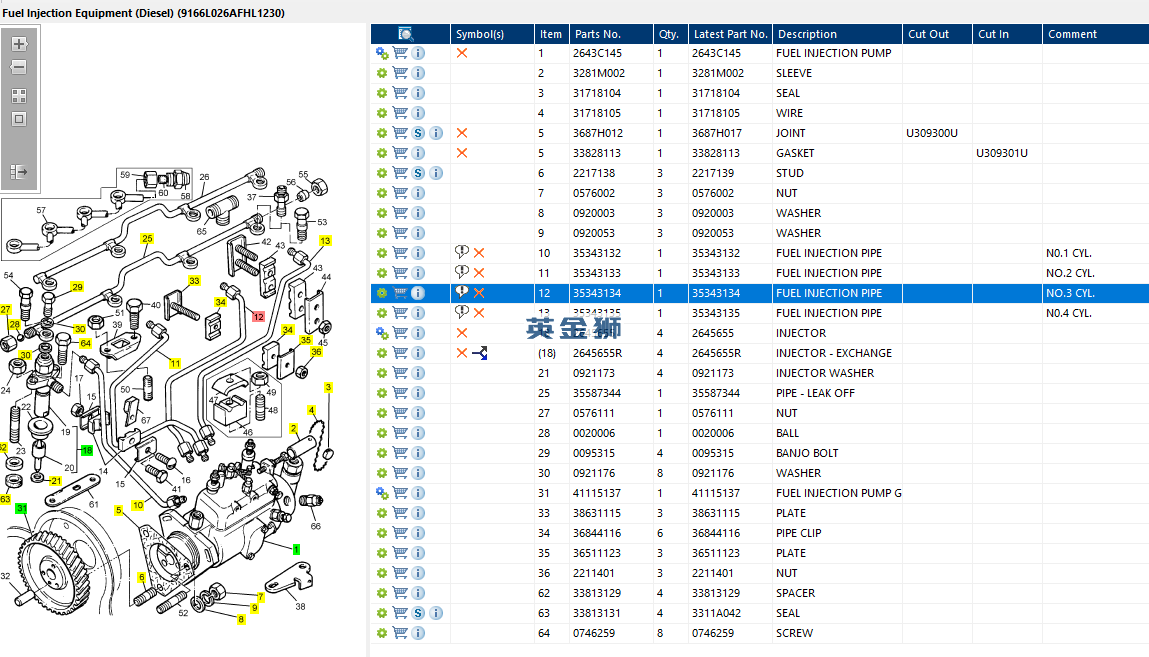Click red X symbol for part 35343133
This screenshot has width=1149, height=657.
(479, 273)
